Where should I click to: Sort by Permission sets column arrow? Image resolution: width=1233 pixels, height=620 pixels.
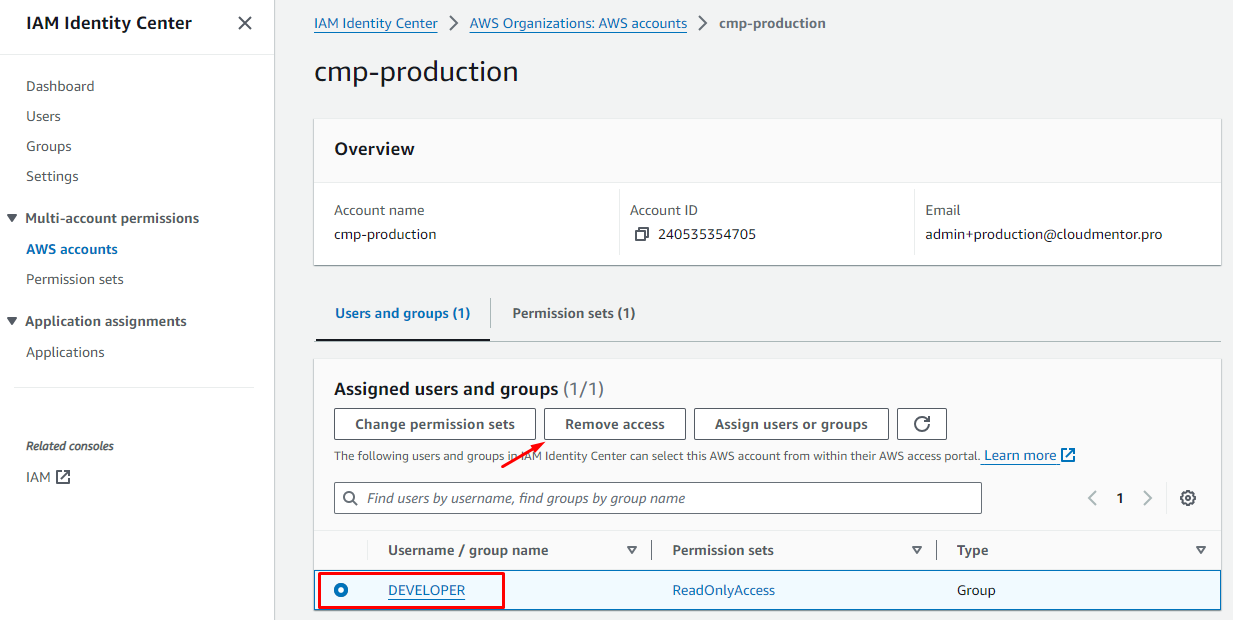point(916,550)
